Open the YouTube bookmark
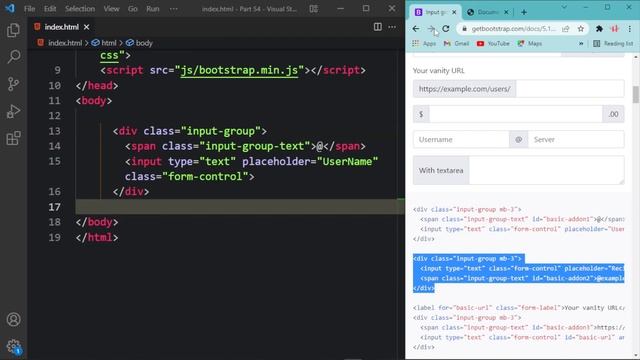The image size is (640, 360). coord(493,43)
